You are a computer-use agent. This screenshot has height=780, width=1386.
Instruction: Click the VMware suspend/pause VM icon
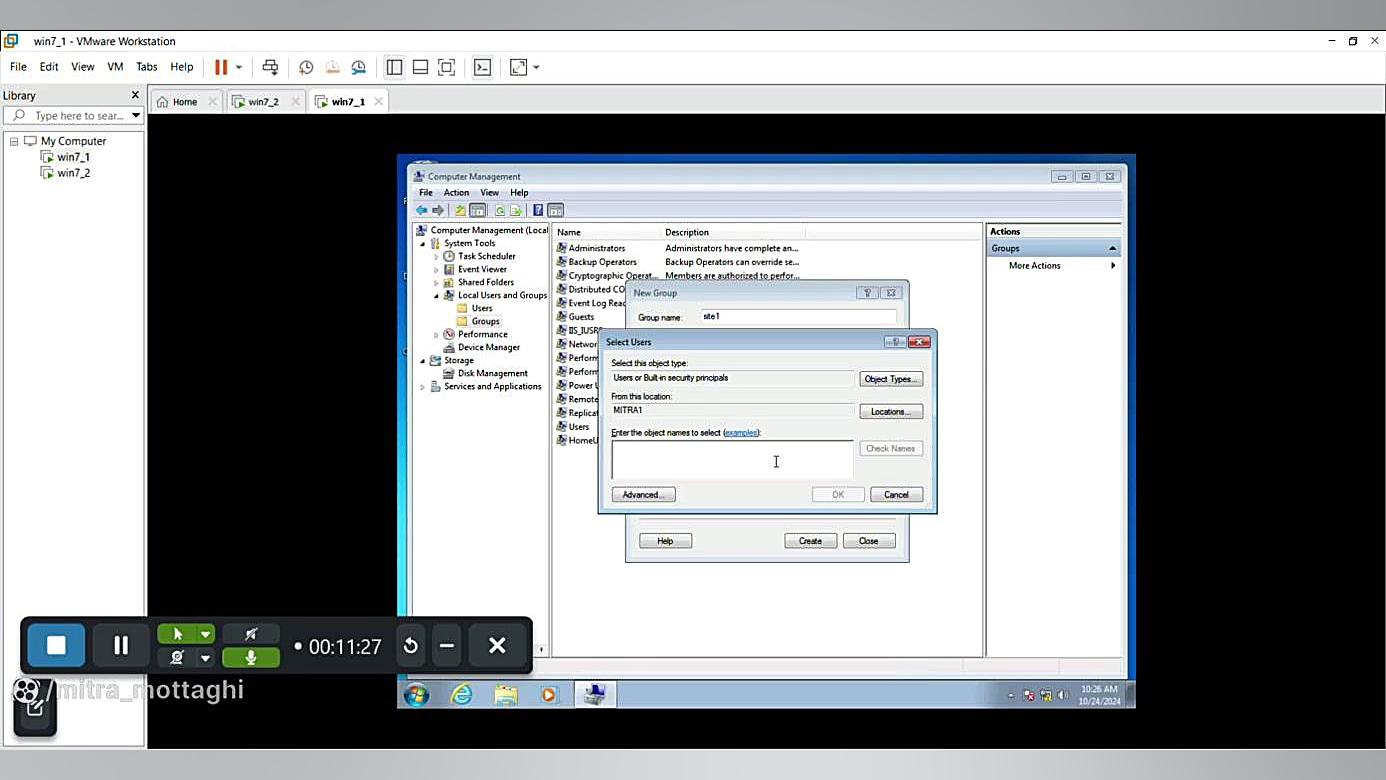point(221,67)
